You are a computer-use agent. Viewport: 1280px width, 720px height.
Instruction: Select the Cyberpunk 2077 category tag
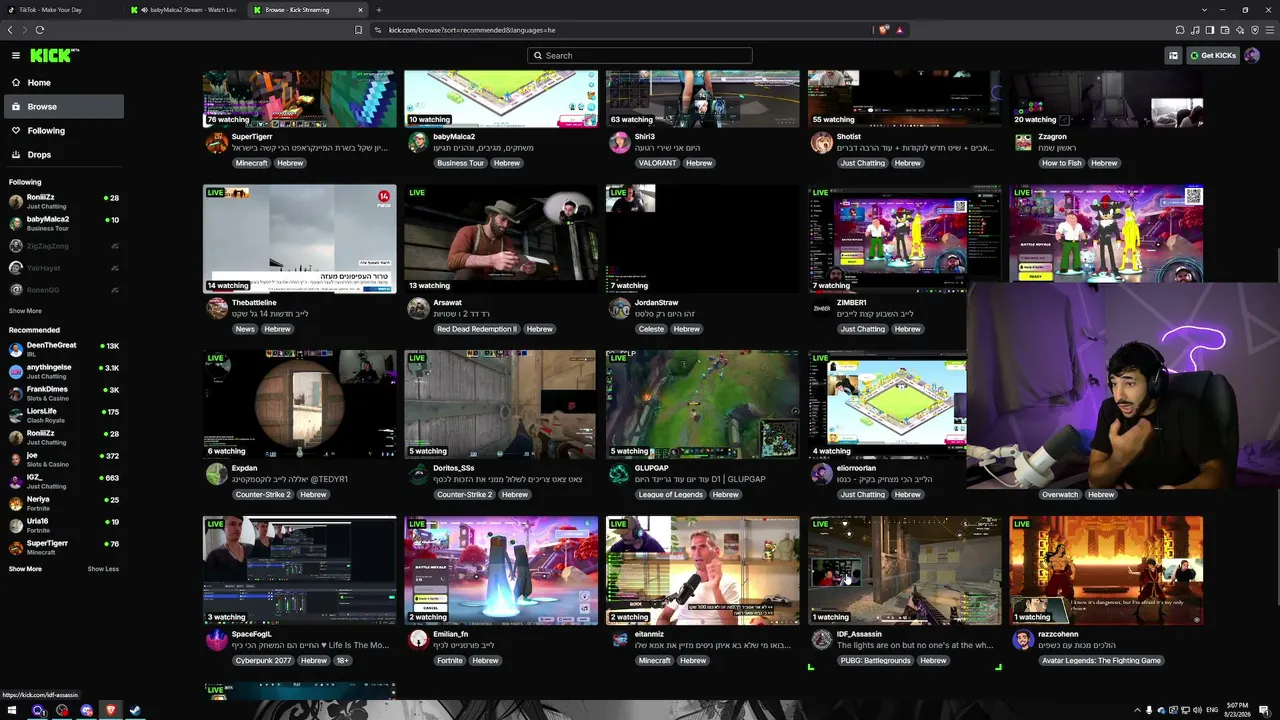click(x=263, y=661)
